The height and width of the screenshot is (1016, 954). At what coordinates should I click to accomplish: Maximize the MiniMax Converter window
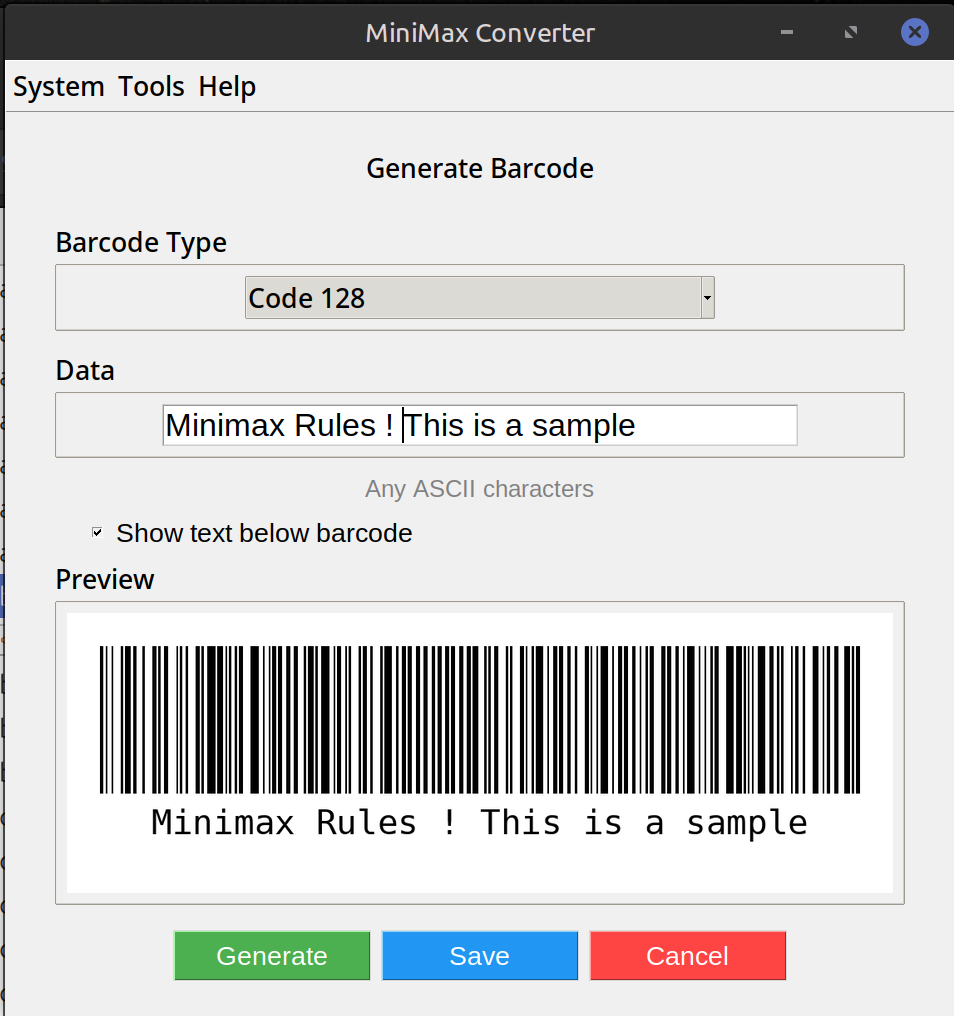click(851, 32)
